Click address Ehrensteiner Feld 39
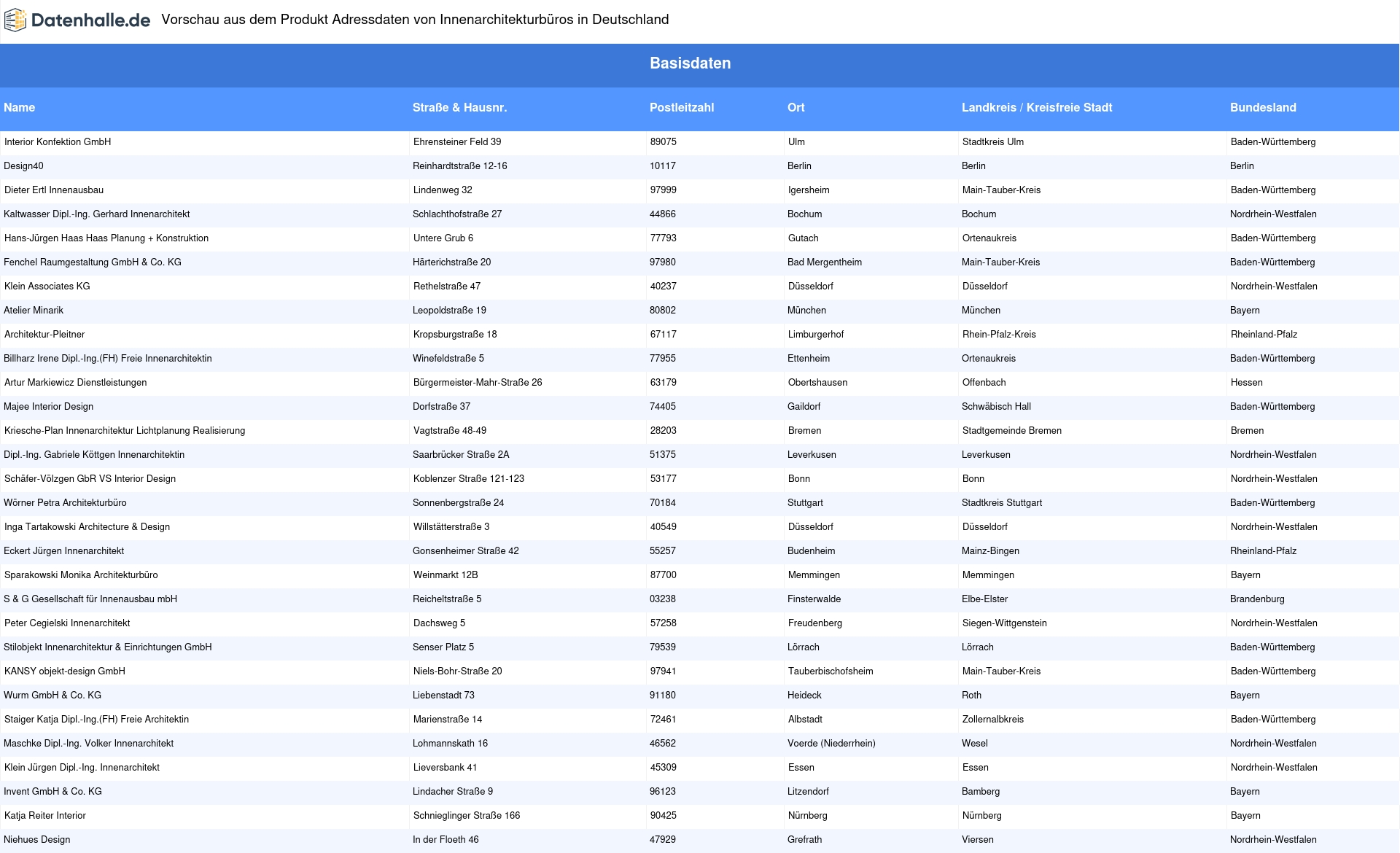 pyautogui.click(x=457, y=142)
